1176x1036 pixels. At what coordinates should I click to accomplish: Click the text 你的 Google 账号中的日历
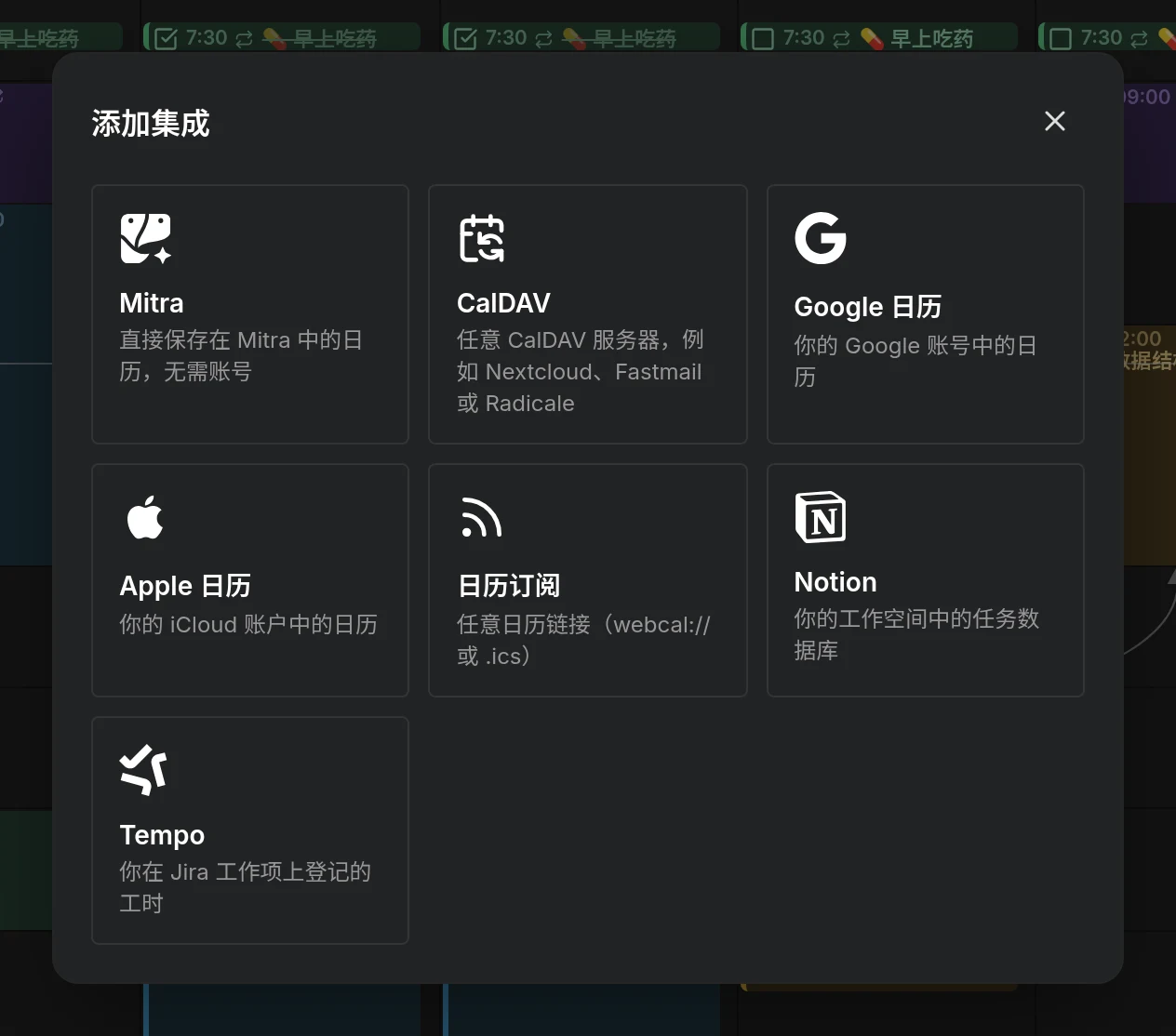point(915,361)
